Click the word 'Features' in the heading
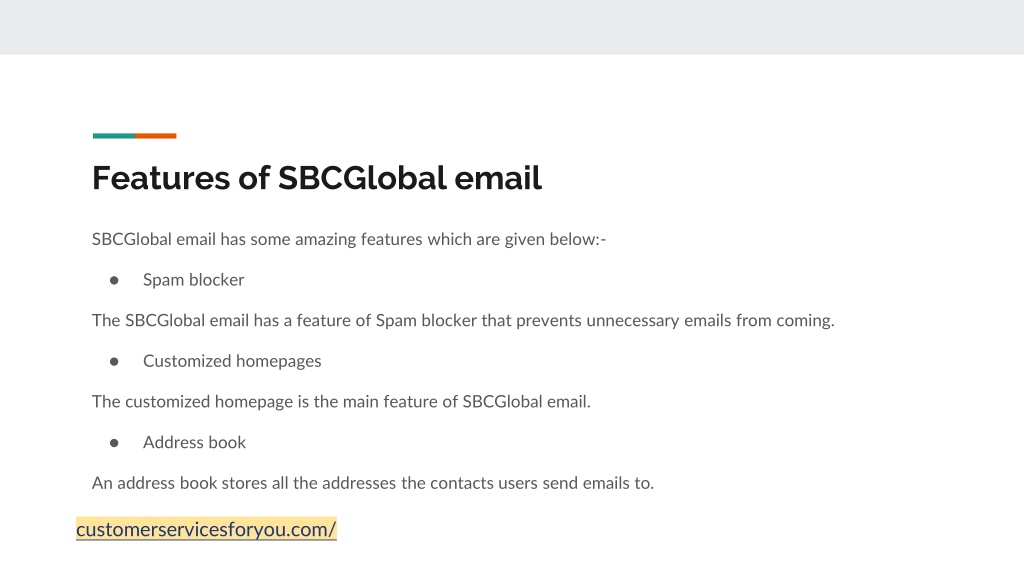 pos(161,178)
